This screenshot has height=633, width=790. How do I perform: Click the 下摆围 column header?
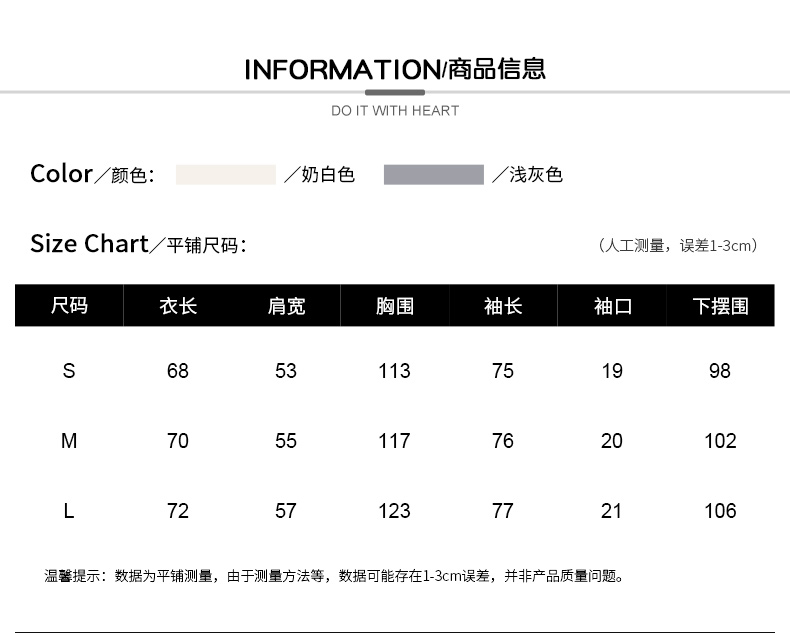pyautogui.click(x=720, y=305)
